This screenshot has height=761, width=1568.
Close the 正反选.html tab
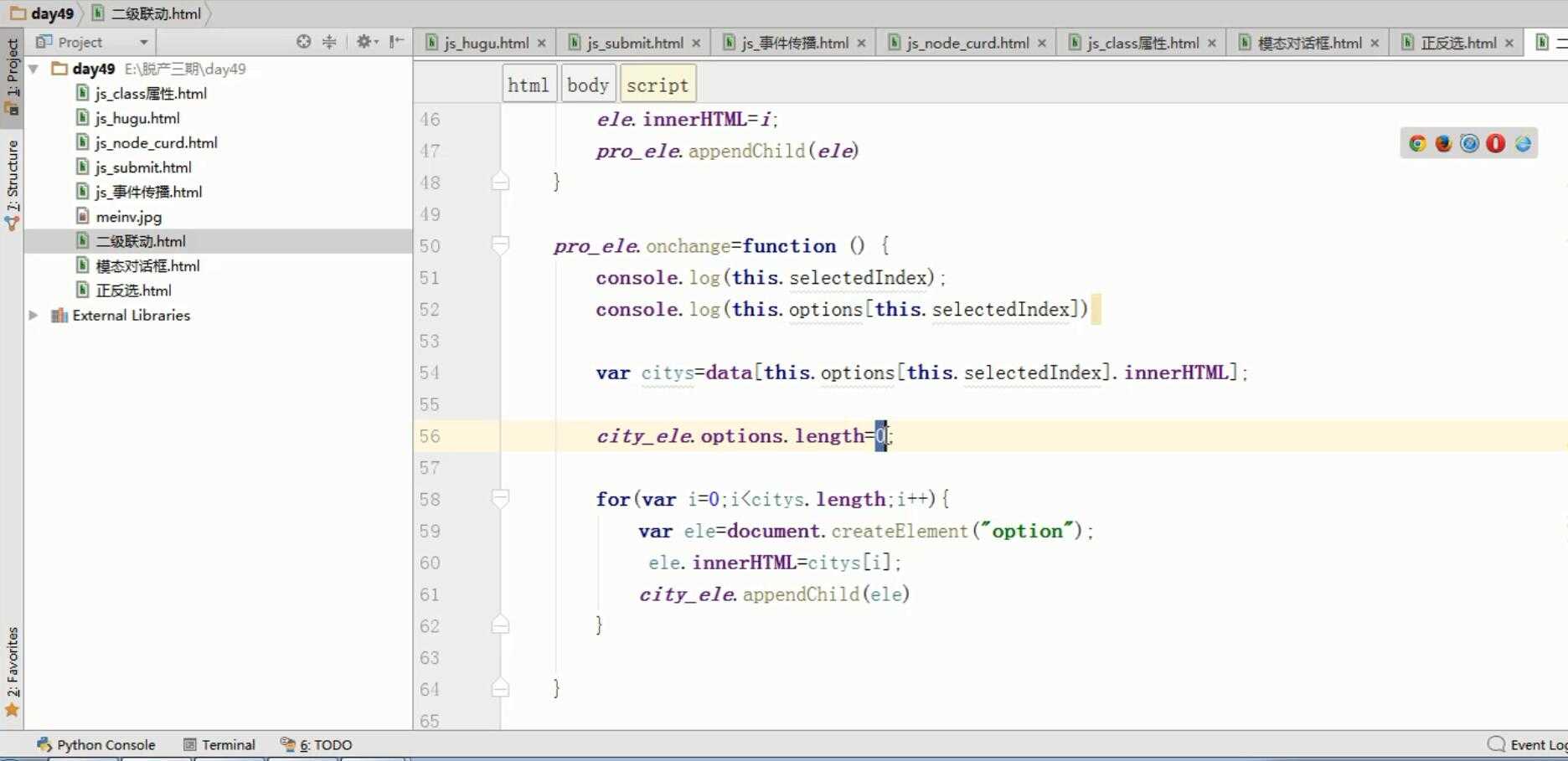click(1509, 43)
